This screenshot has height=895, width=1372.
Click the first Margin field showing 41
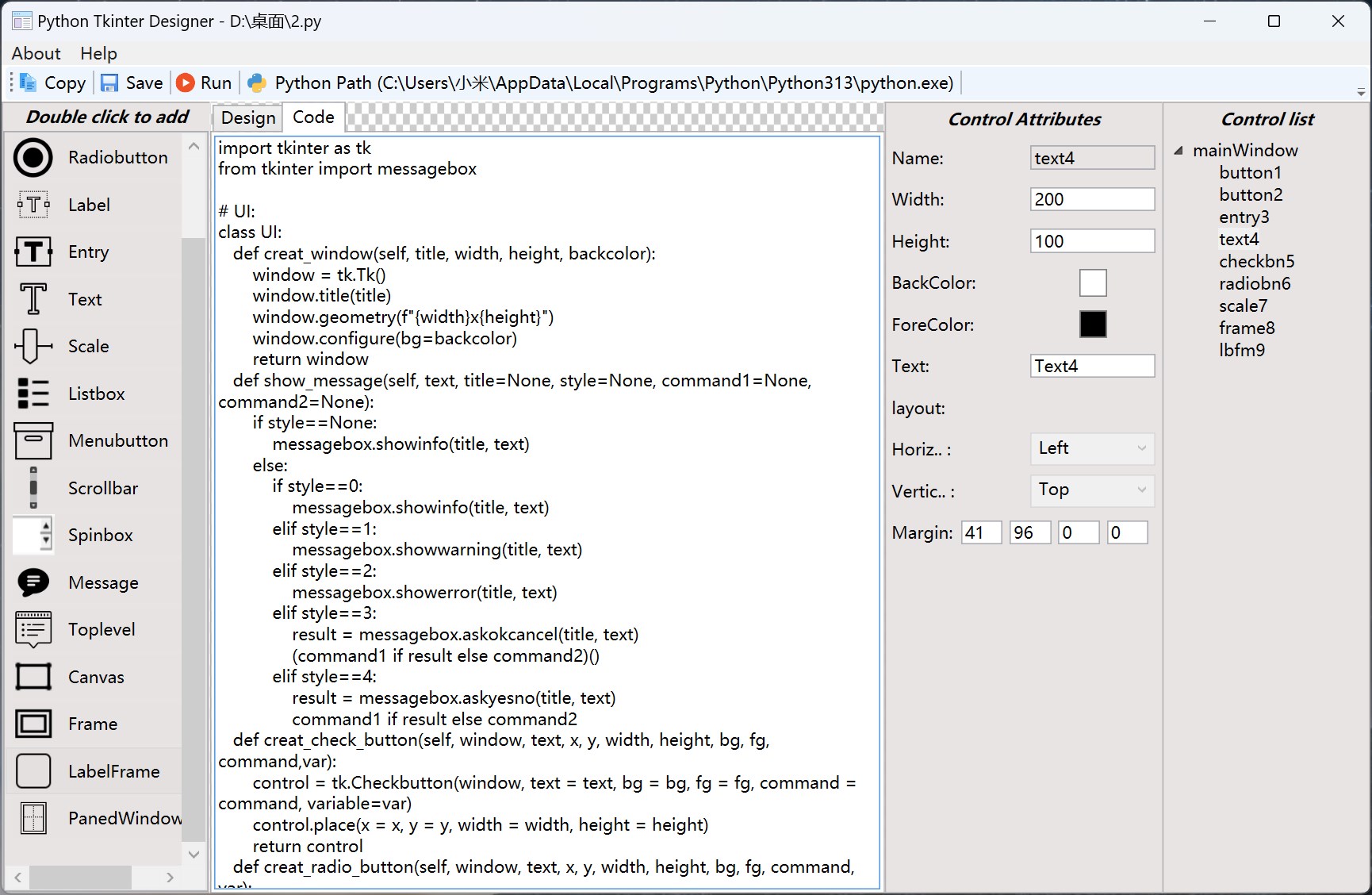(982, 532)
